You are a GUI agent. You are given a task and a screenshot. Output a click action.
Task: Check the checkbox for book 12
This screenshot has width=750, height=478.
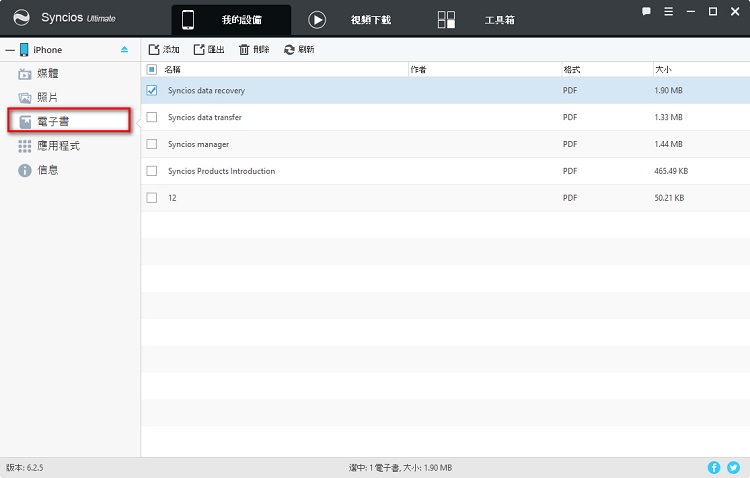point(152,198)
